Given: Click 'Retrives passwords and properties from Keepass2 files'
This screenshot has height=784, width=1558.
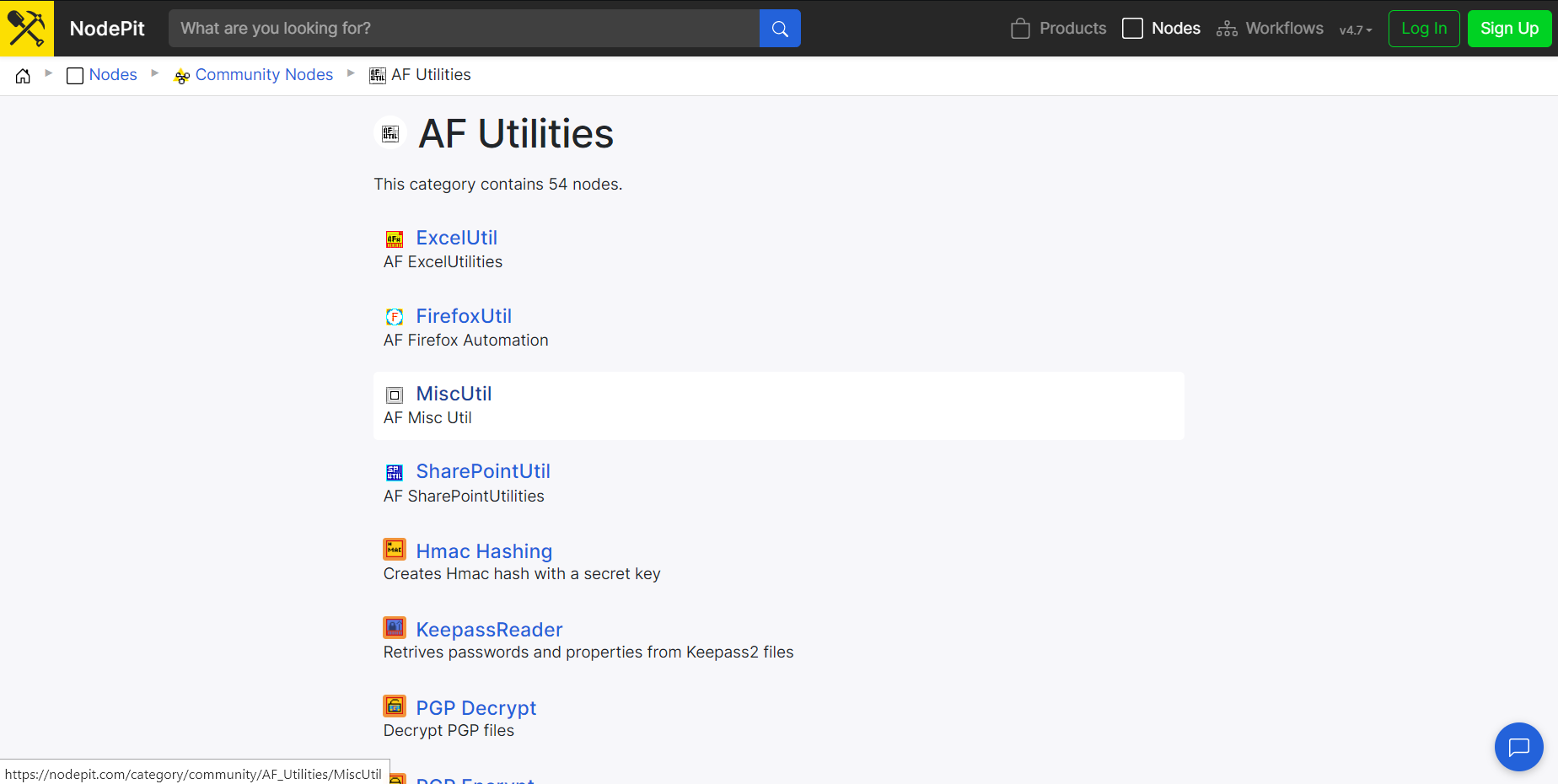Looking at the screenshot, I should pos(588,652).
